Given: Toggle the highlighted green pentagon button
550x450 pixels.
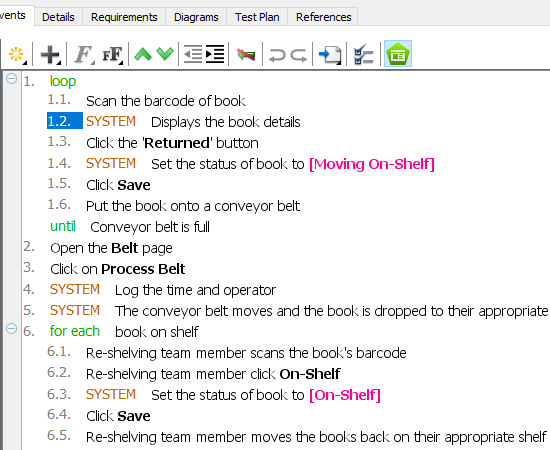Looking at the screenshot, I should [398, 54].
